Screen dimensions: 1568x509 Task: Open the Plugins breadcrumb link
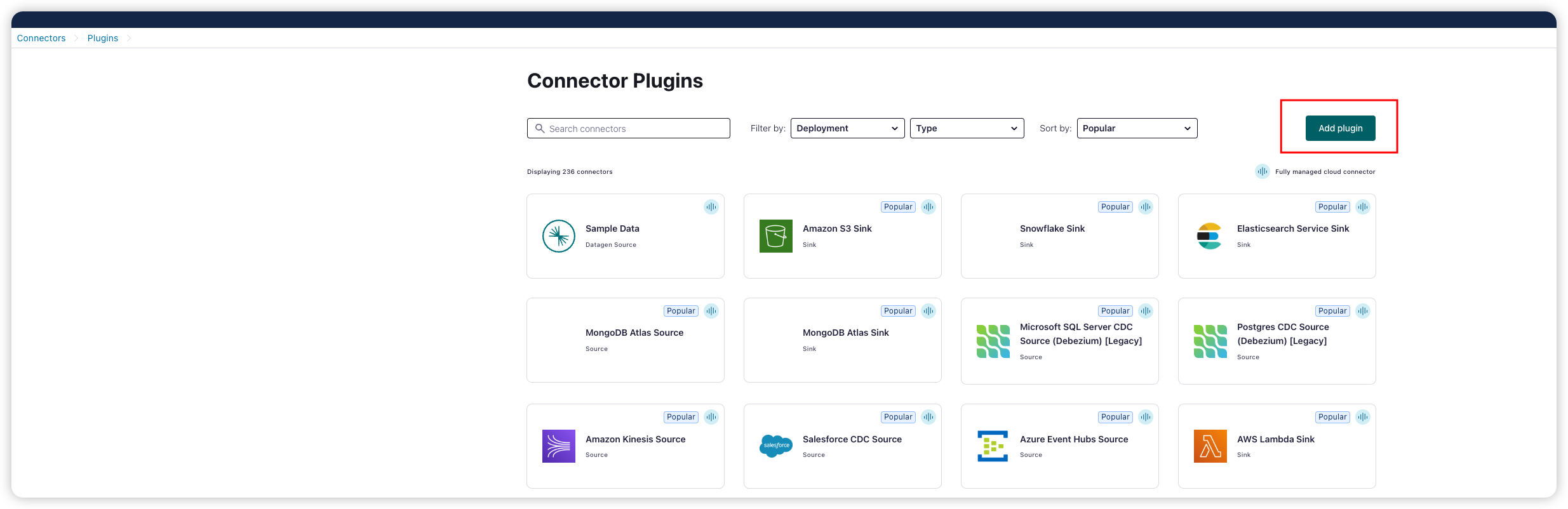coord(103,38)
